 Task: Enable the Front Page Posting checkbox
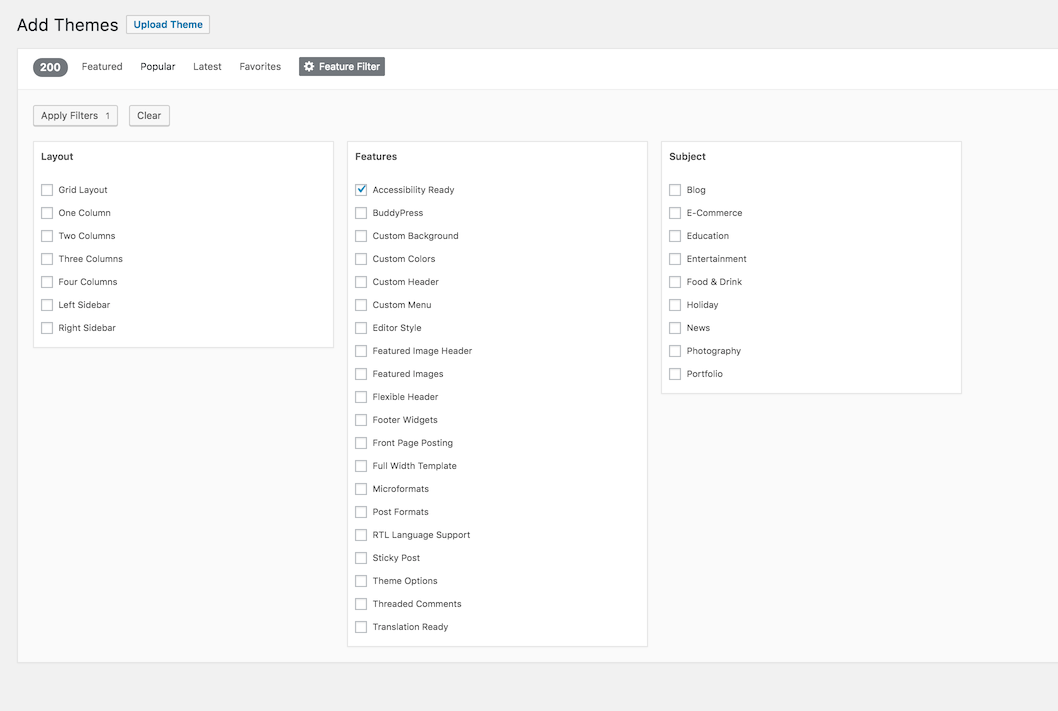click(x=361, y=443)
